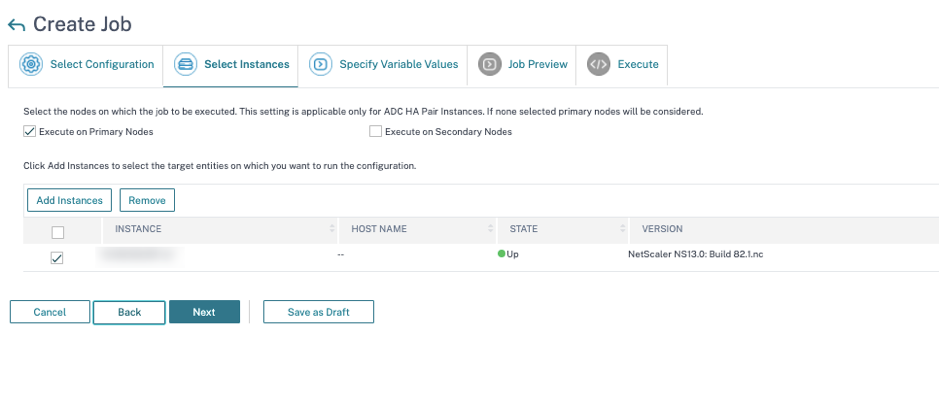Uncheck Execute on Primary Nodes
Image resolution: width=939 pixels, height=404 pixels.
(30, 132)
